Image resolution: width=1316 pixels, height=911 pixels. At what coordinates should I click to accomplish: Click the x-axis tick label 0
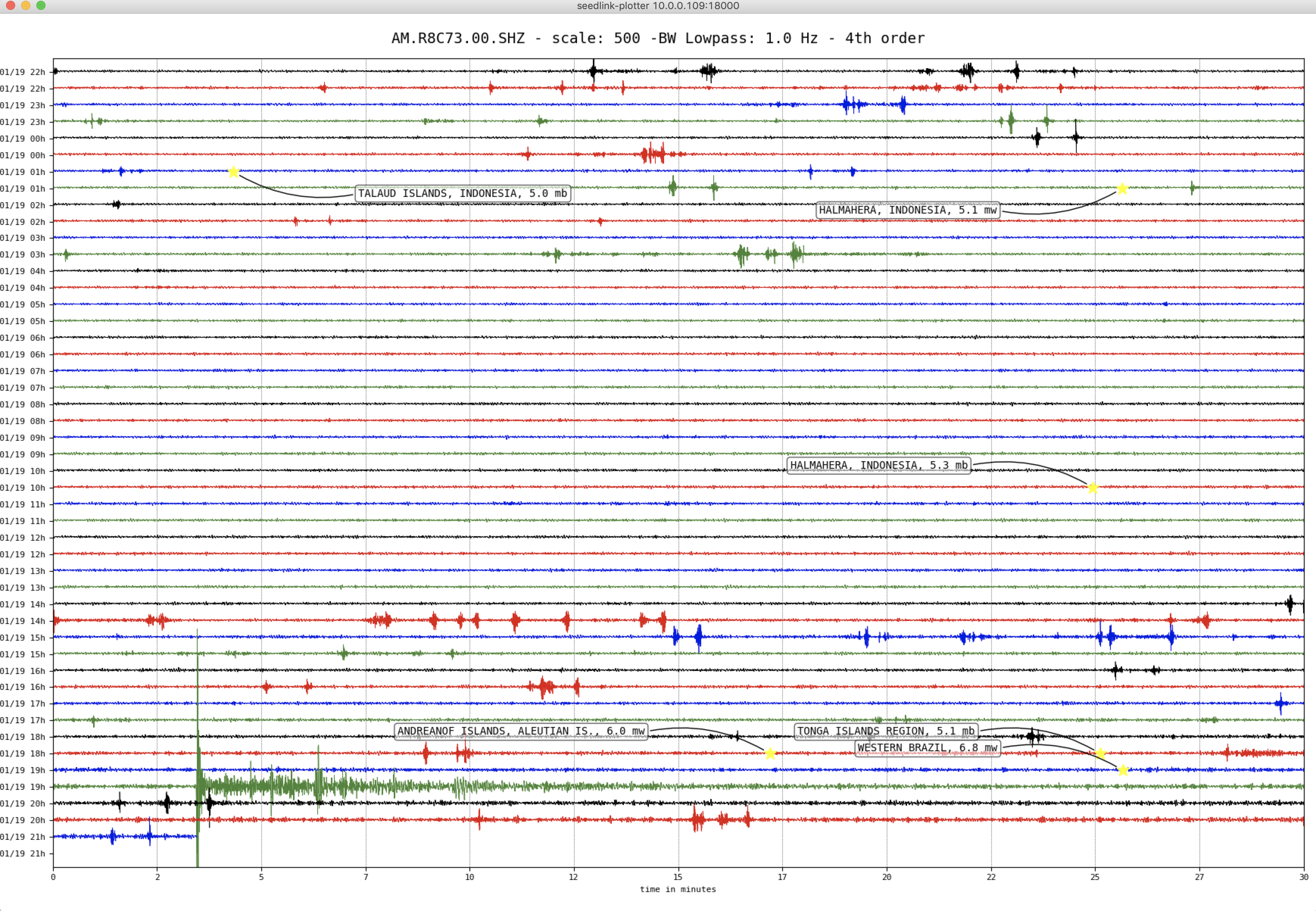point(53,877)
